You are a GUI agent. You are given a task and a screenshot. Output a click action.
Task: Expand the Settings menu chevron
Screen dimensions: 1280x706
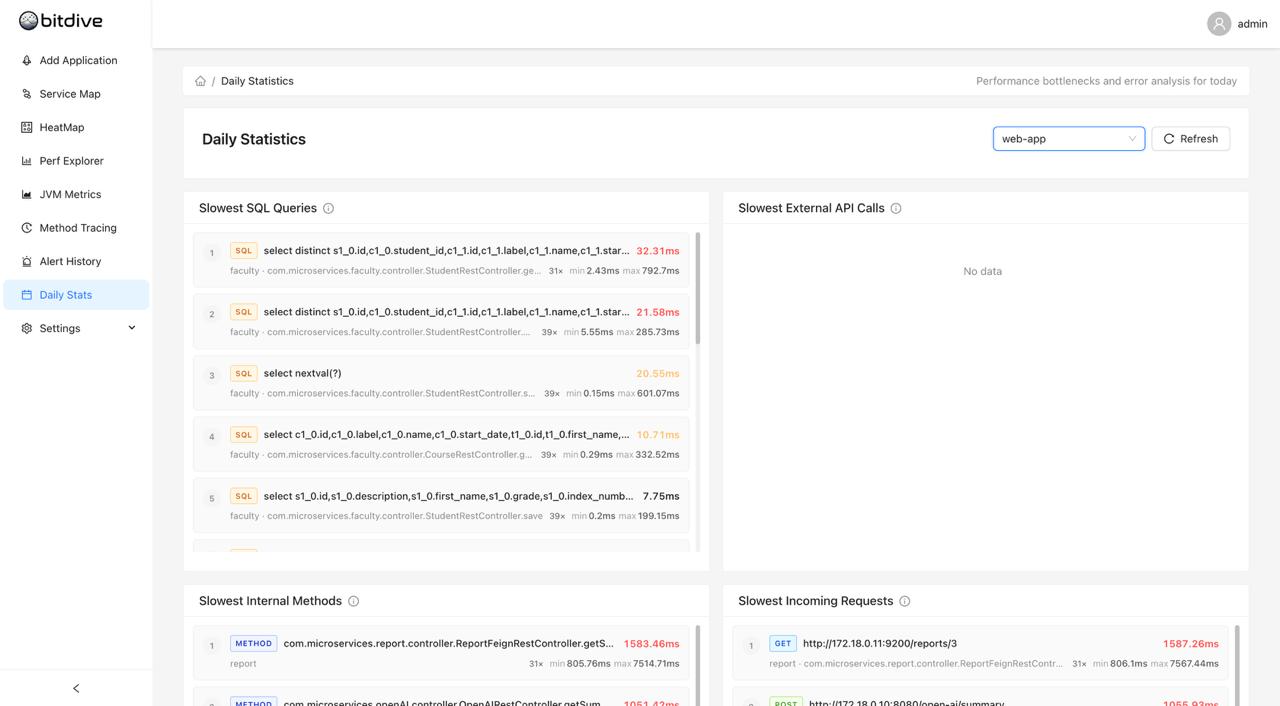coord(132,328)
